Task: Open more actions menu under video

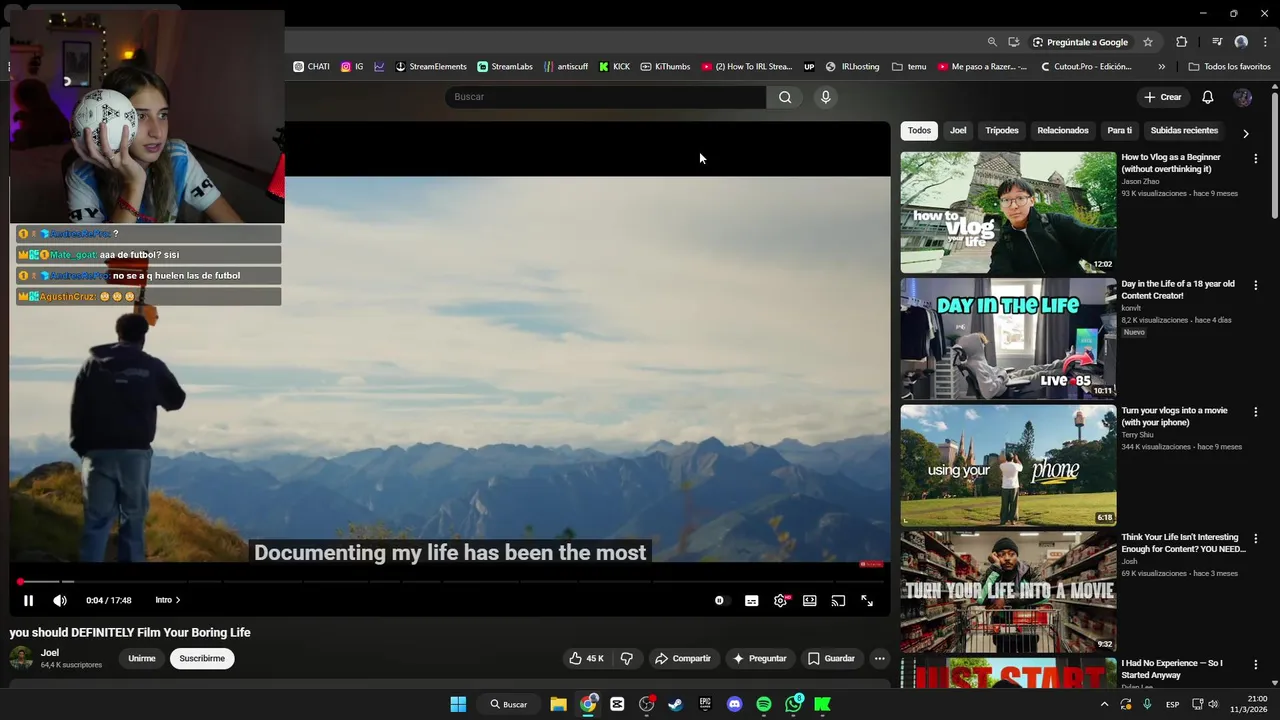Action: 879,658
